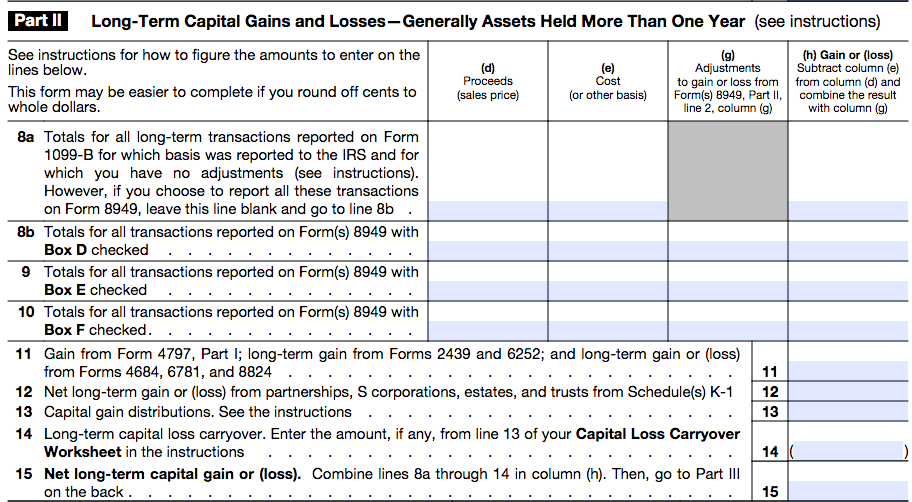Viewport: 912px width, 502px height.
Task: Select line 8b Cost (e) field
Action: tap(607, 250)
